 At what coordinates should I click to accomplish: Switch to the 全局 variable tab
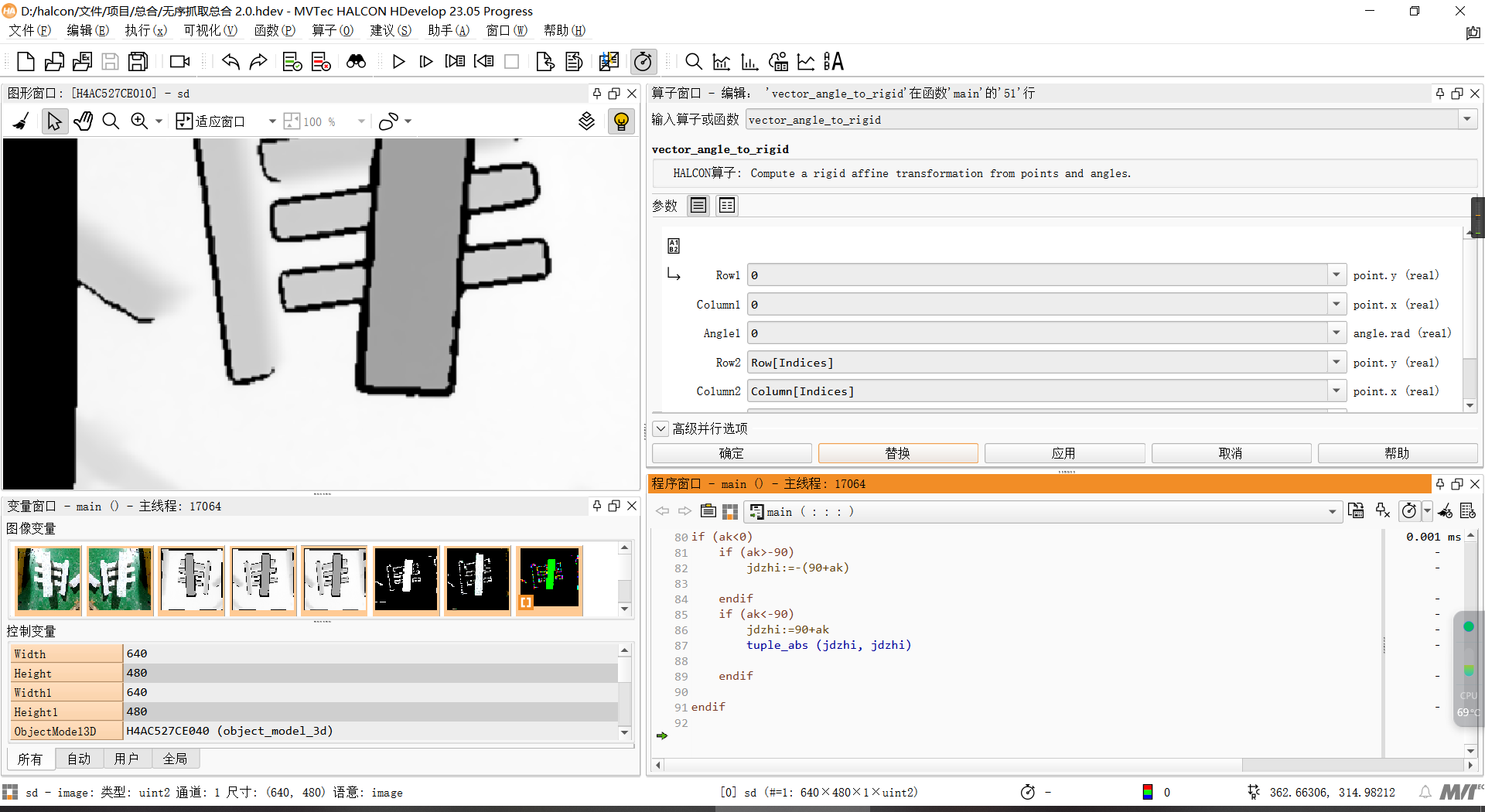click(176, 759)
